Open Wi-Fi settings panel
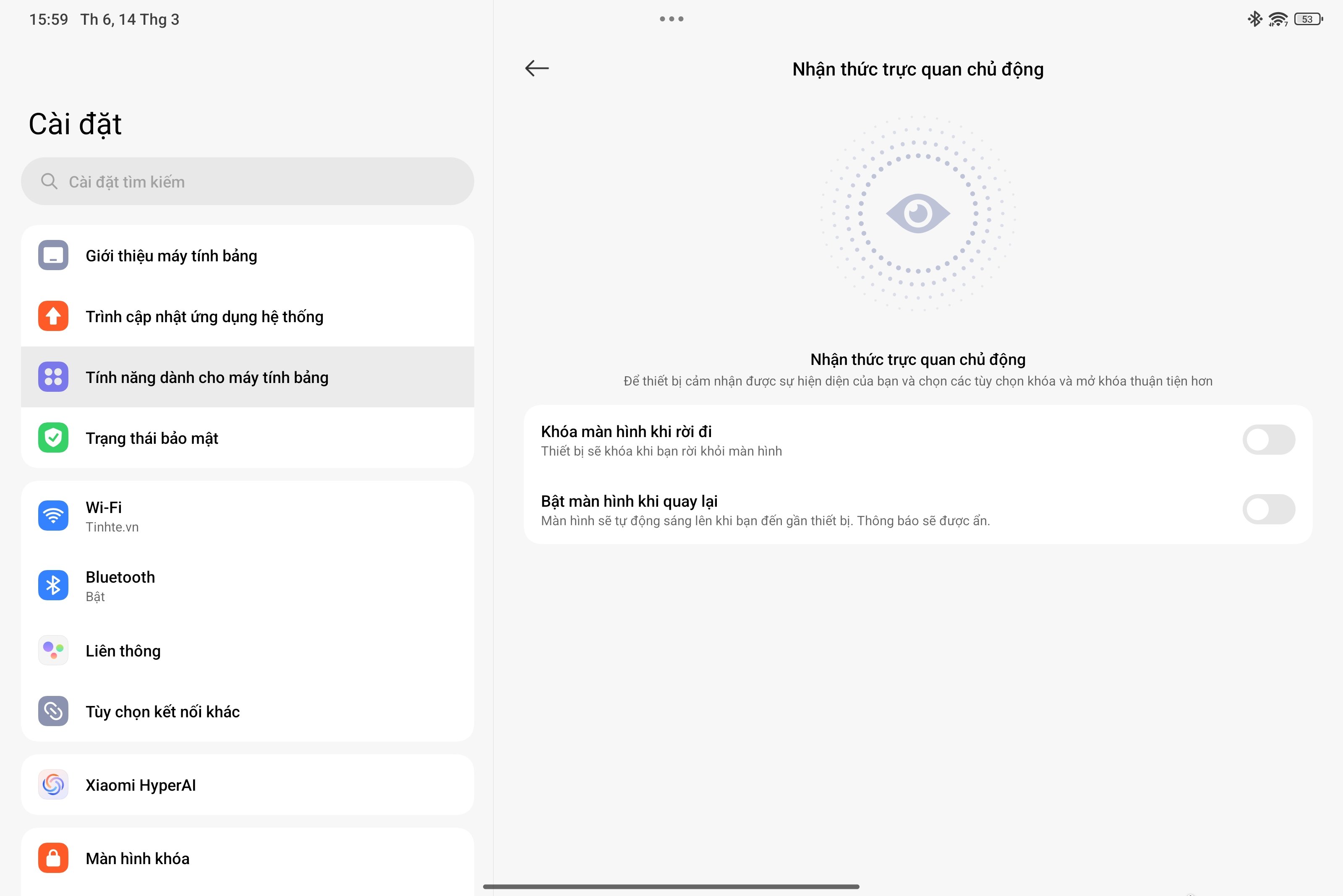 coord(248,516)
